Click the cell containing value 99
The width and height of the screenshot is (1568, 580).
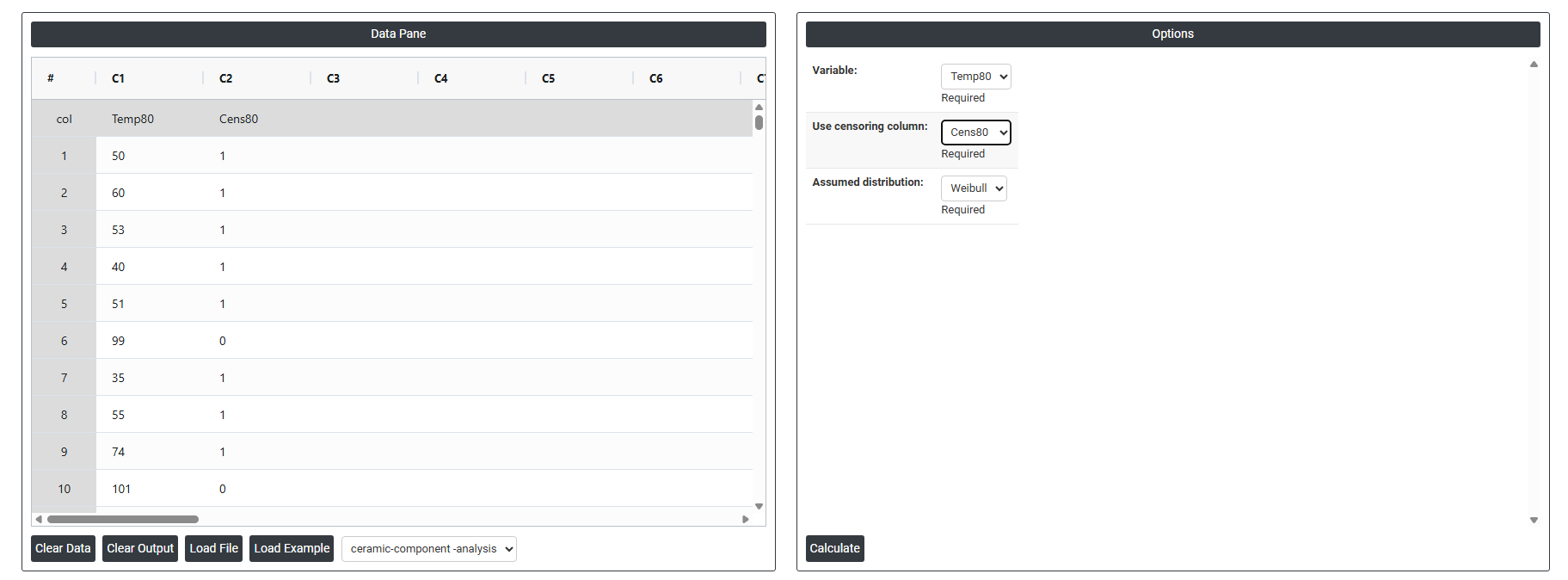(119, 341)
